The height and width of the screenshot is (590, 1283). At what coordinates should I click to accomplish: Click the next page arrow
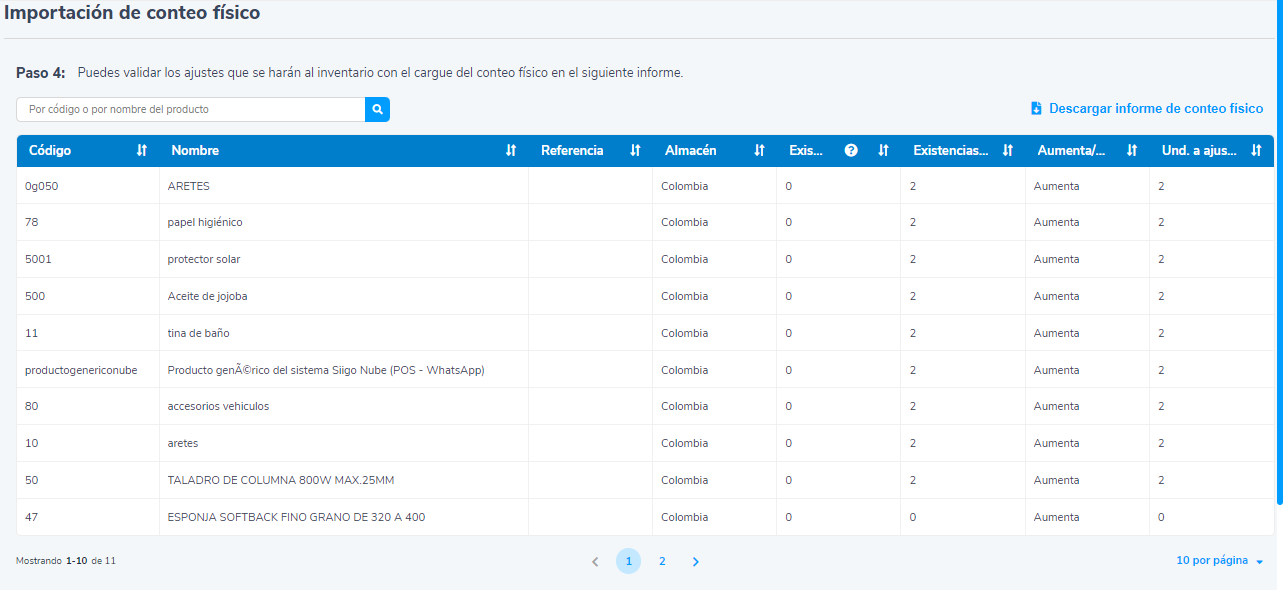[x=696, y=562]
